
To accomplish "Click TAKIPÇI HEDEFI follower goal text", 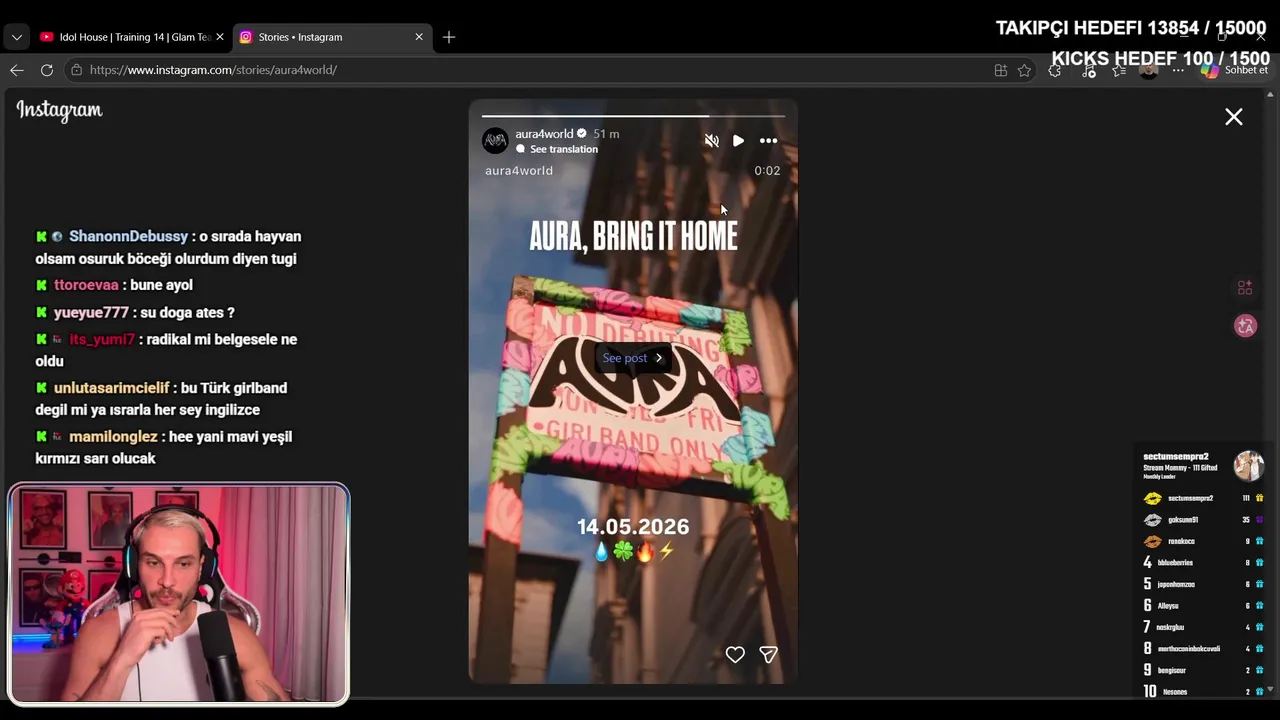I will click(1131, 28).
